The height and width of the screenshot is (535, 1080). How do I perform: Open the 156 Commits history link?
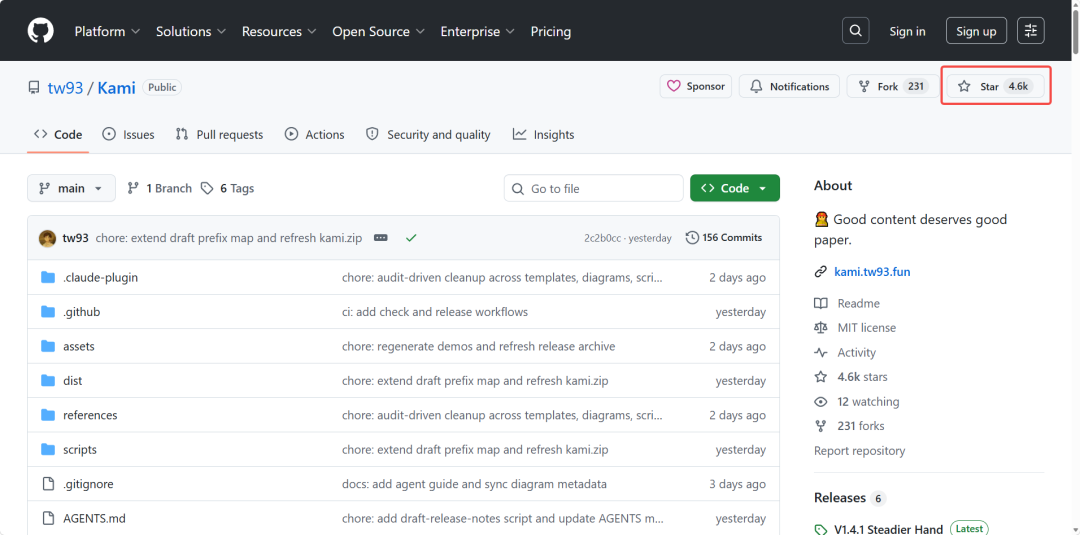pyautogui.click(x=724, y=238)
